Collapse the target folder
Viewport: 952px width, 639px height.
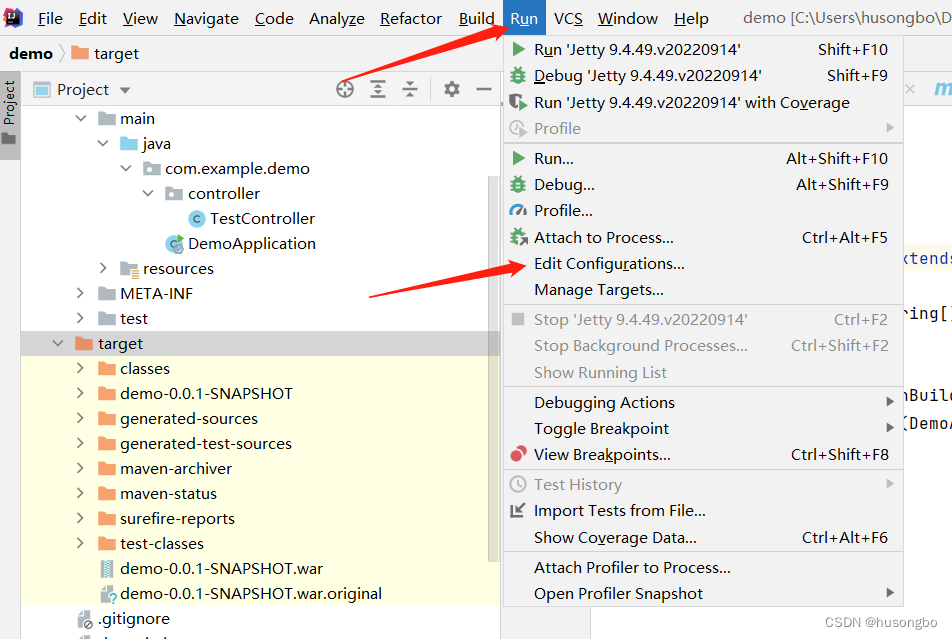click(58, 343)
